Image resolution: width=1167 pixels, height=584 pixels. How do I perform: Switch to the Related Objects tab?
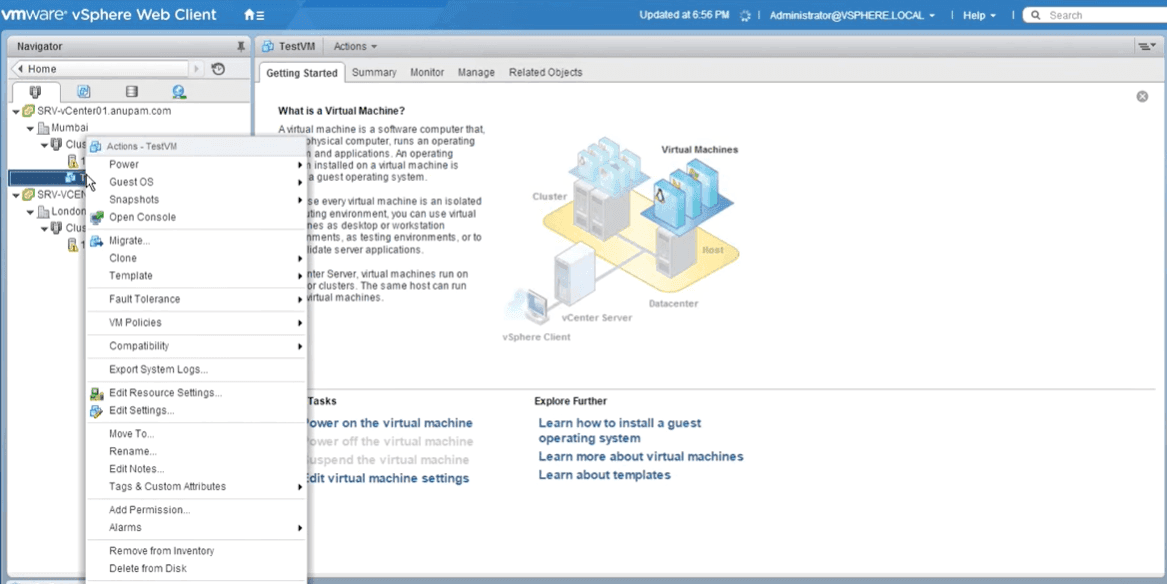click(x=546, y=72)
